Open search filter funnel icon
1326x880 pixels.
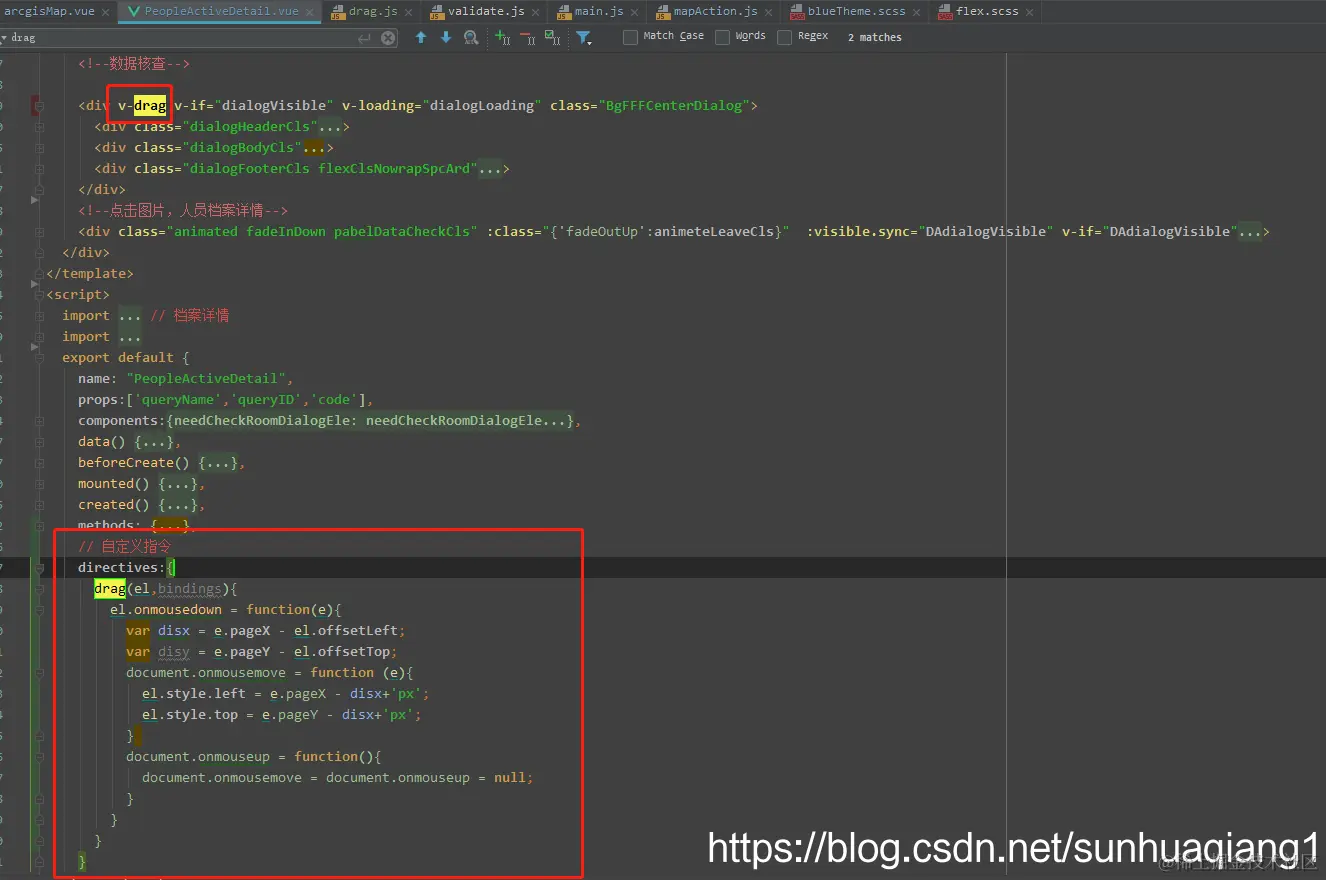click(584, 38)
